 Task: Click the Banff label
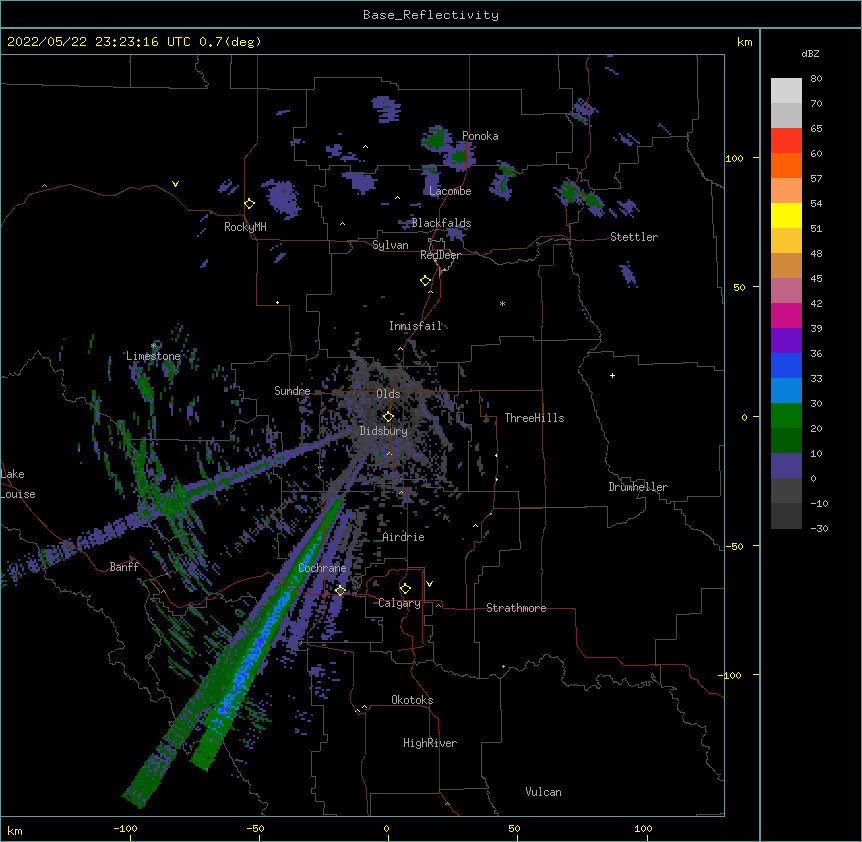(x=124, y=567)
